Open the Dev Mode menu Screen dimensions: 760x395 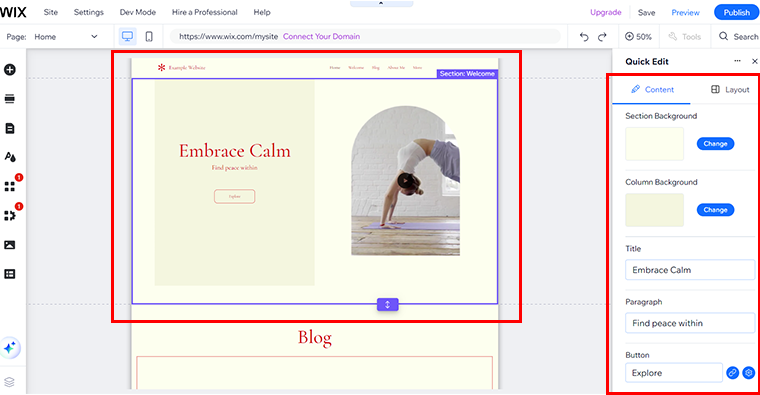[x=138, y=12]
